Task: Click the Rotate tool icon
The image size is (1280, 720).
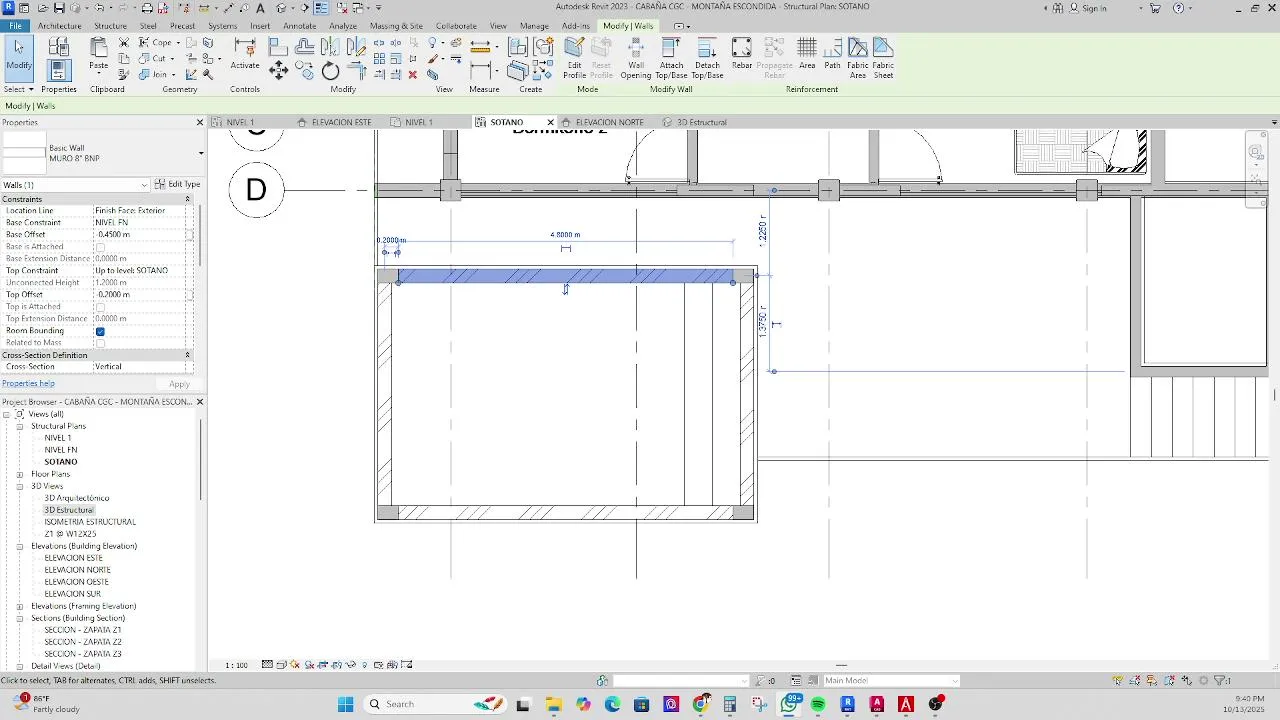Action: click(x=330, y=72)
